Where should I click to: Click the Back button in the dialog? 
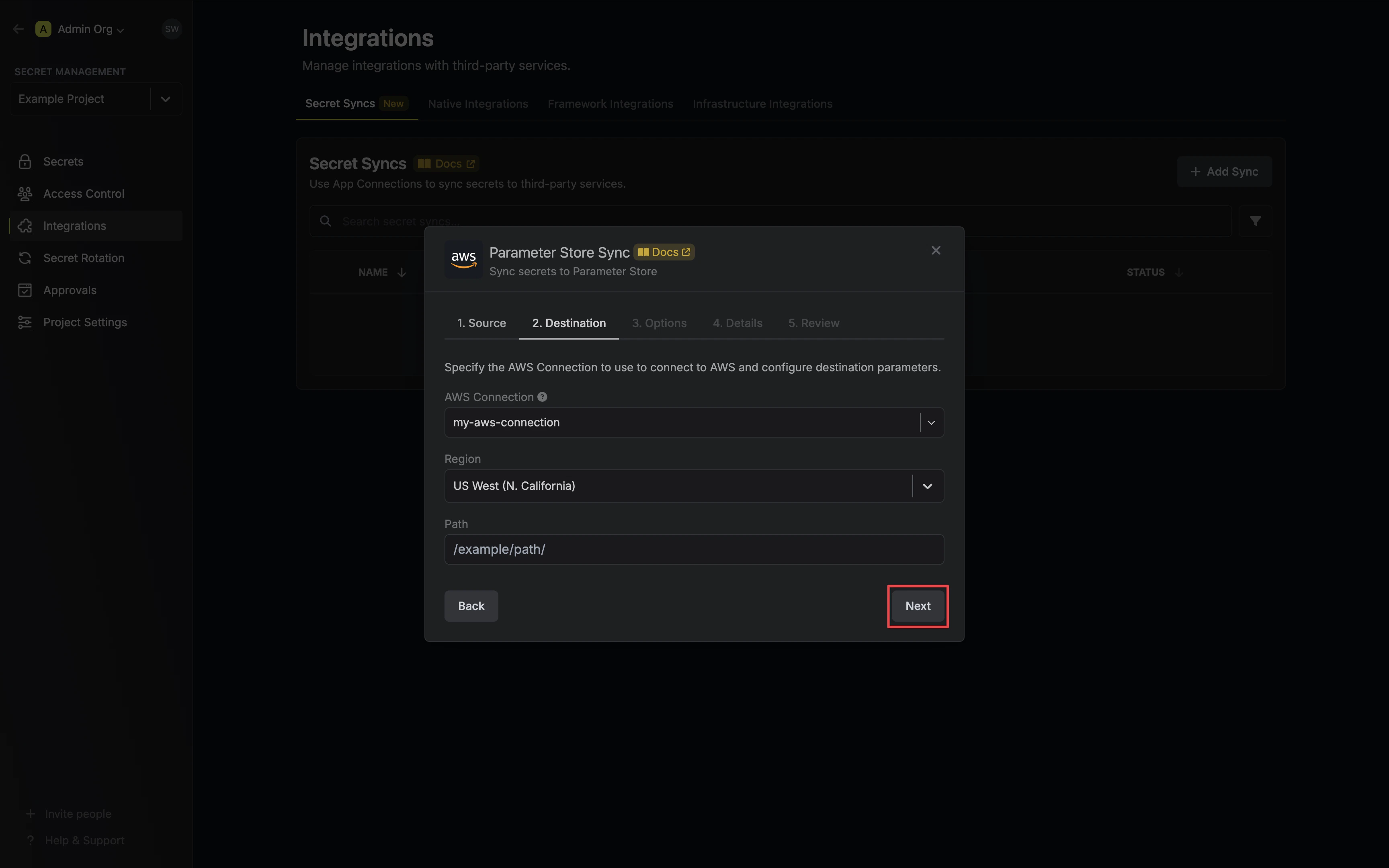tap(471, 606)
